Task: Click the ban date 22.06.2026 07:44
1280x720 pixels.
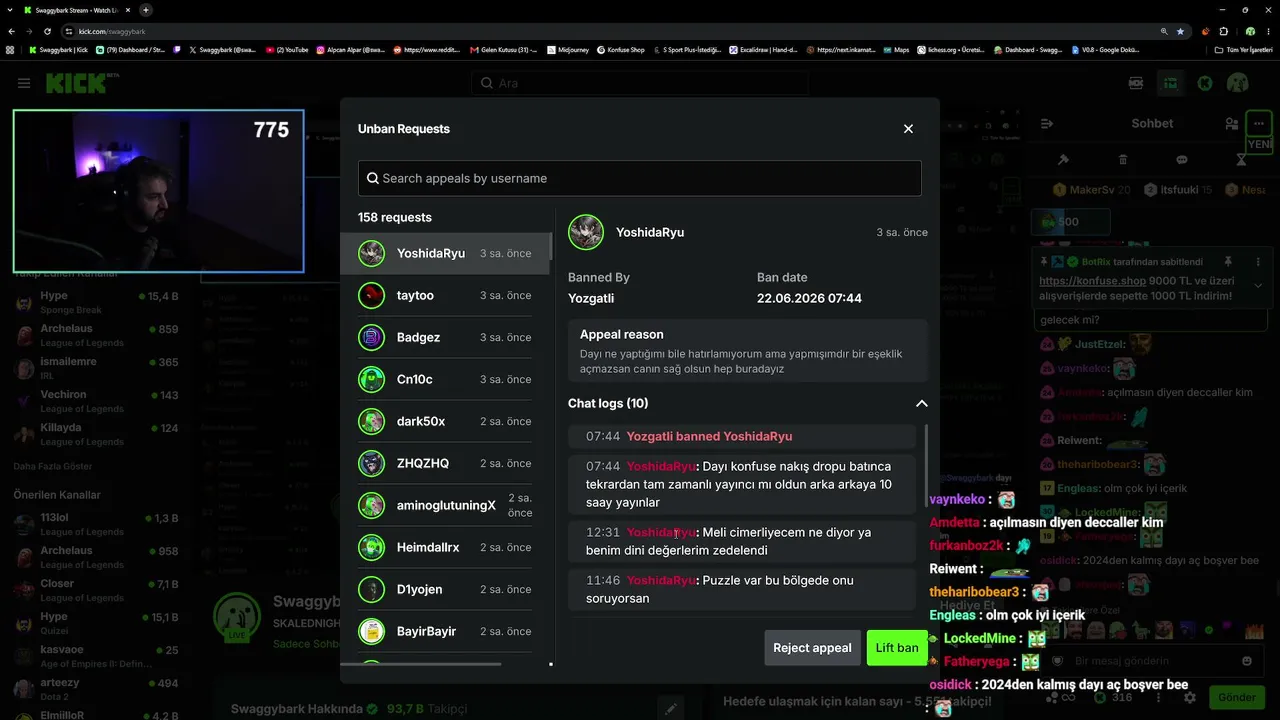Action: tap(809, 298)
